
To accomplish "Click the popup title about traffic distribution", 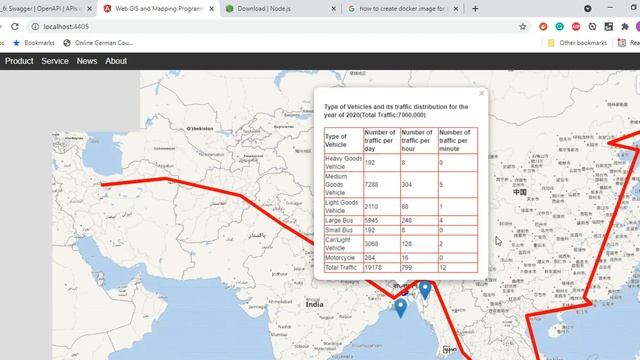I will (396, 111).
